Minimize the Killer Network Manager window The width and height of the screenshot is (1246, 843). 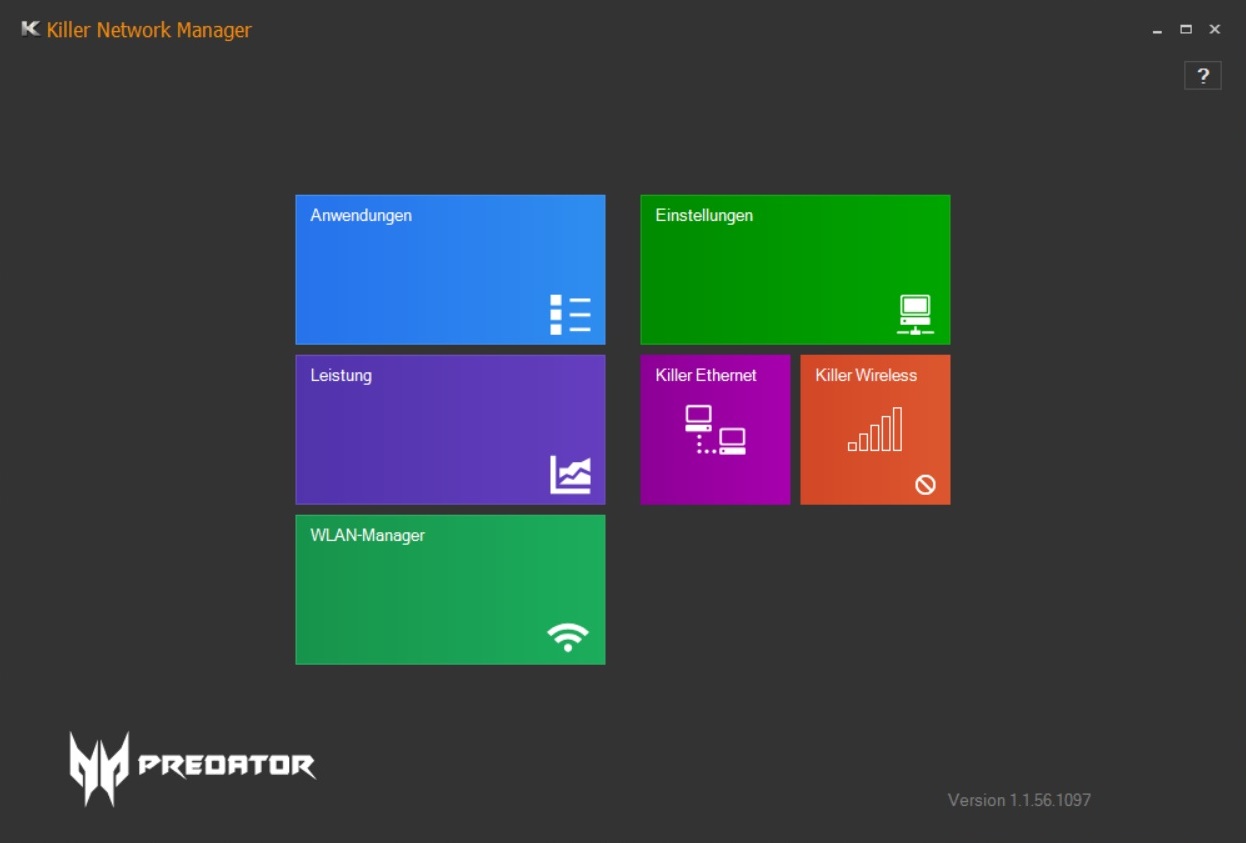[x=1157, y=30]
